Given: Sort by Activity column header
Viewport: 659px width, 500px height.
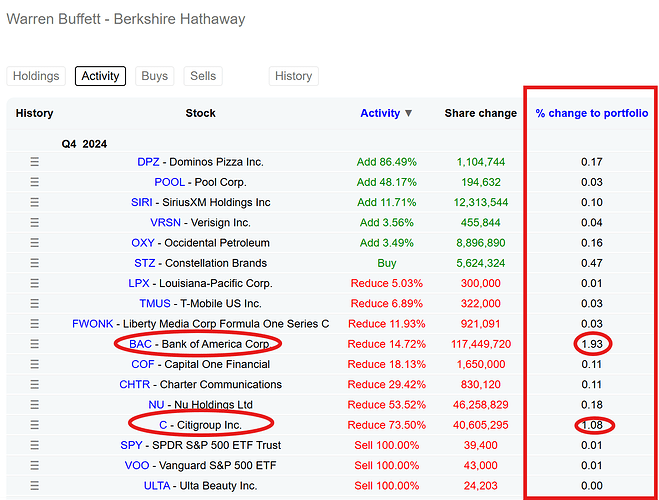Looking at the screenshot, I should click(x=380, y=113).
